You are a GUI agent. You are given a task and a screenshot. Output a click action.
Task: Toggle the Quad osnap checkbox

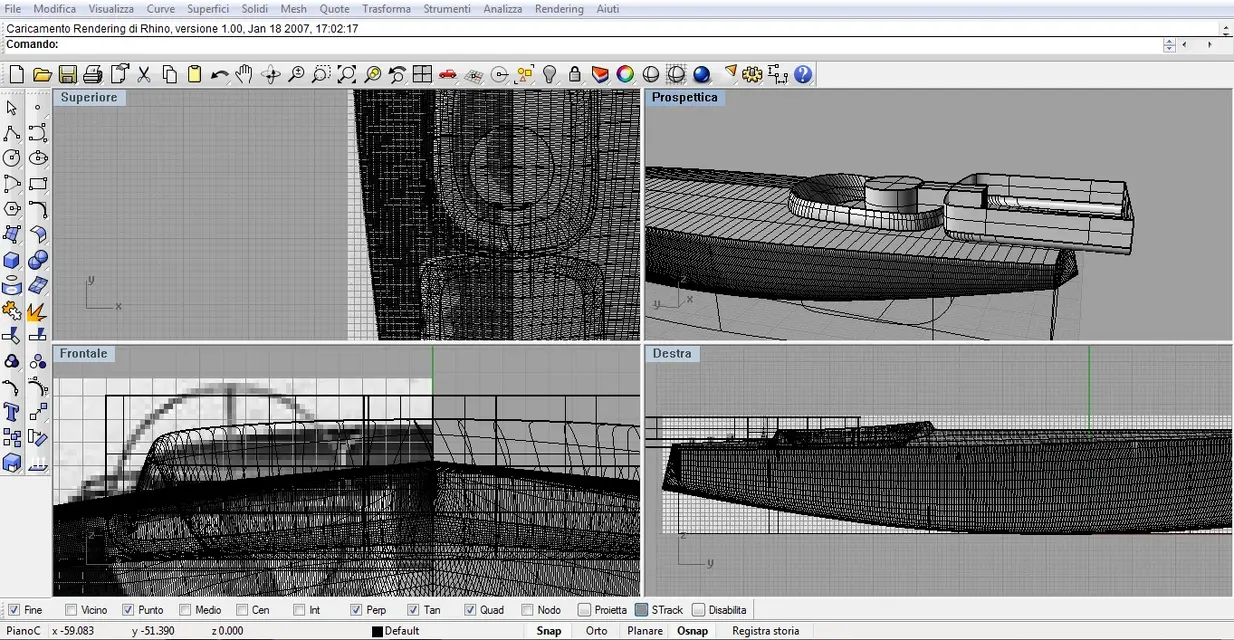point(471,610)
